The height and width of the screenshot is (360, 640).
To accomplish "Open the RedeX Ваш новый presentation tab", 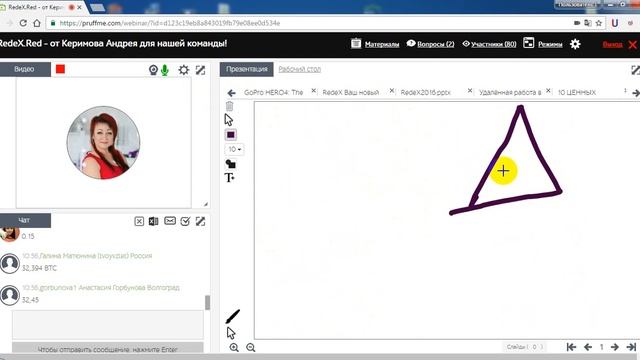I will click(351, 93).
